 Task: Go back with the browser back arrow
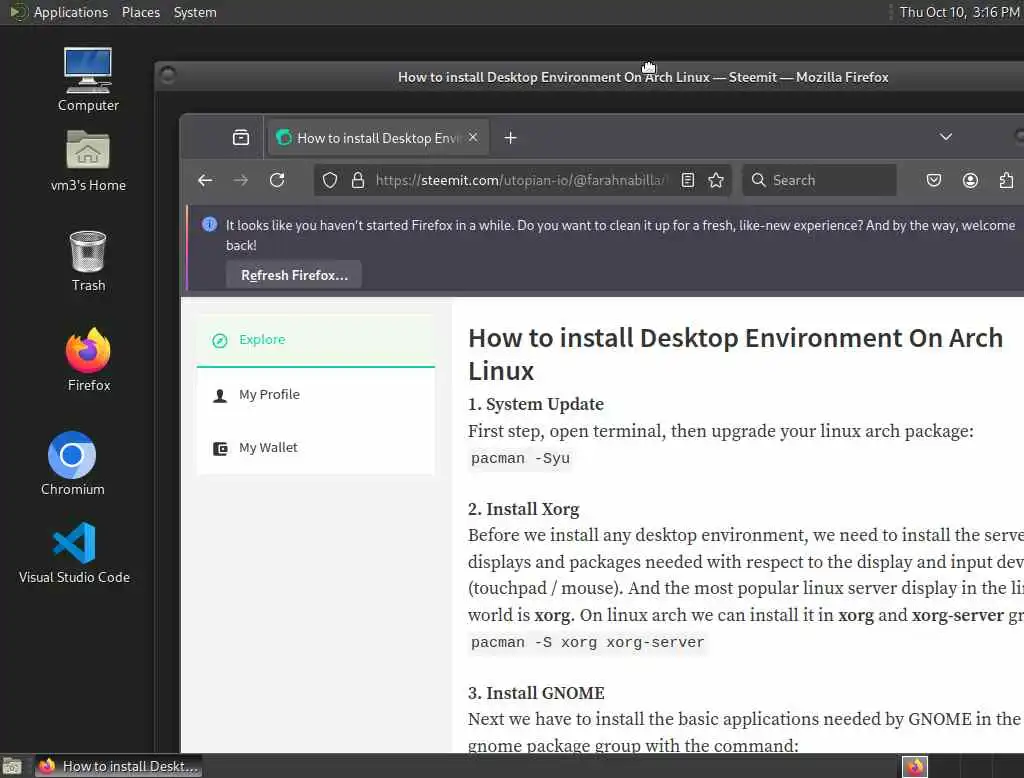point(205,180)
